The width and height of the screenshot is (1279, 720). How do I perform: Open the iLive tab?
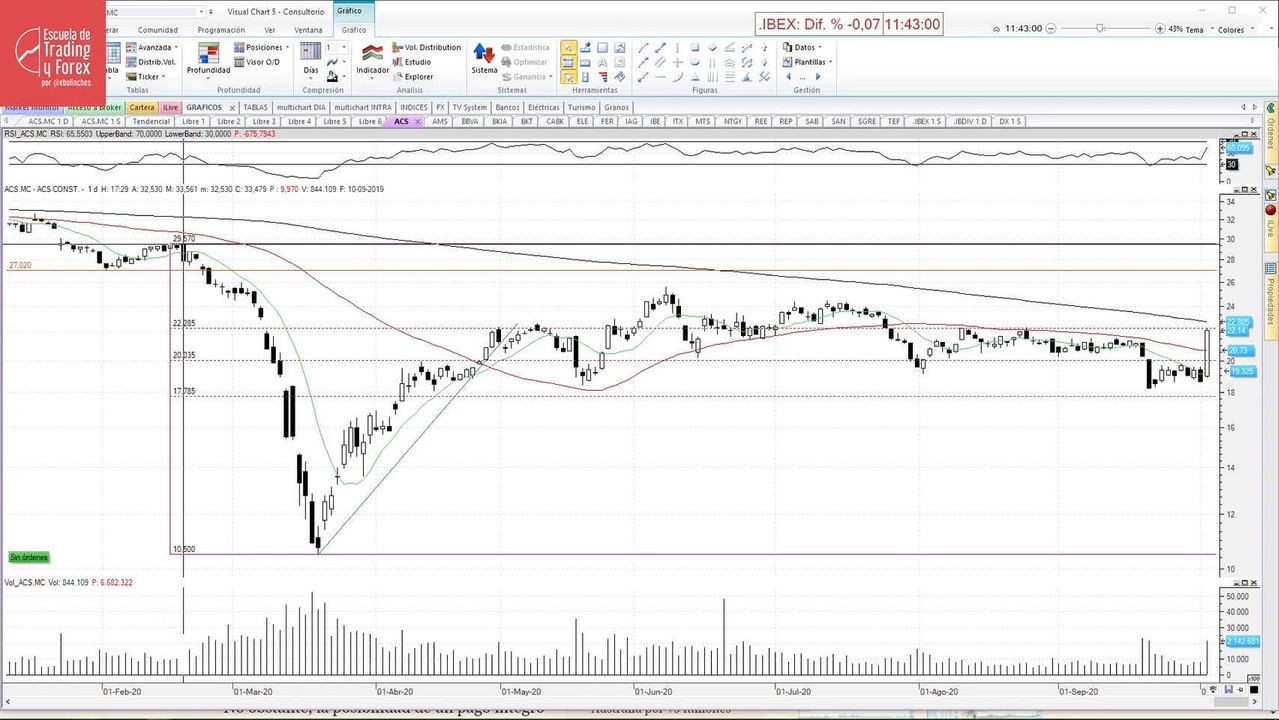[x=170, y=107]
